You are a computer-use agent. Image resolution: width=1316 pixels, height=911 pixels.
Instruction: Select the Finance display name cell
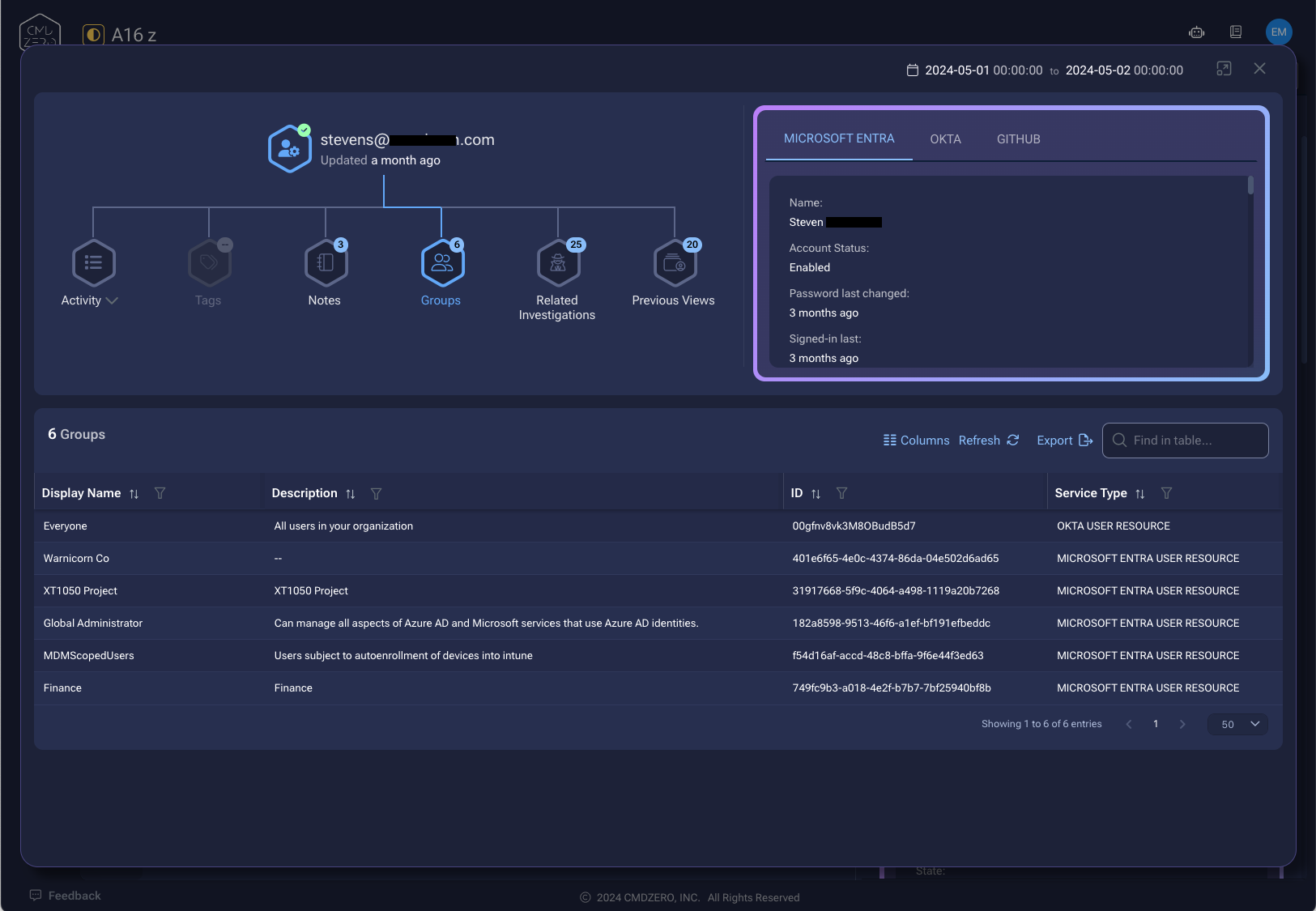[62, 688]
